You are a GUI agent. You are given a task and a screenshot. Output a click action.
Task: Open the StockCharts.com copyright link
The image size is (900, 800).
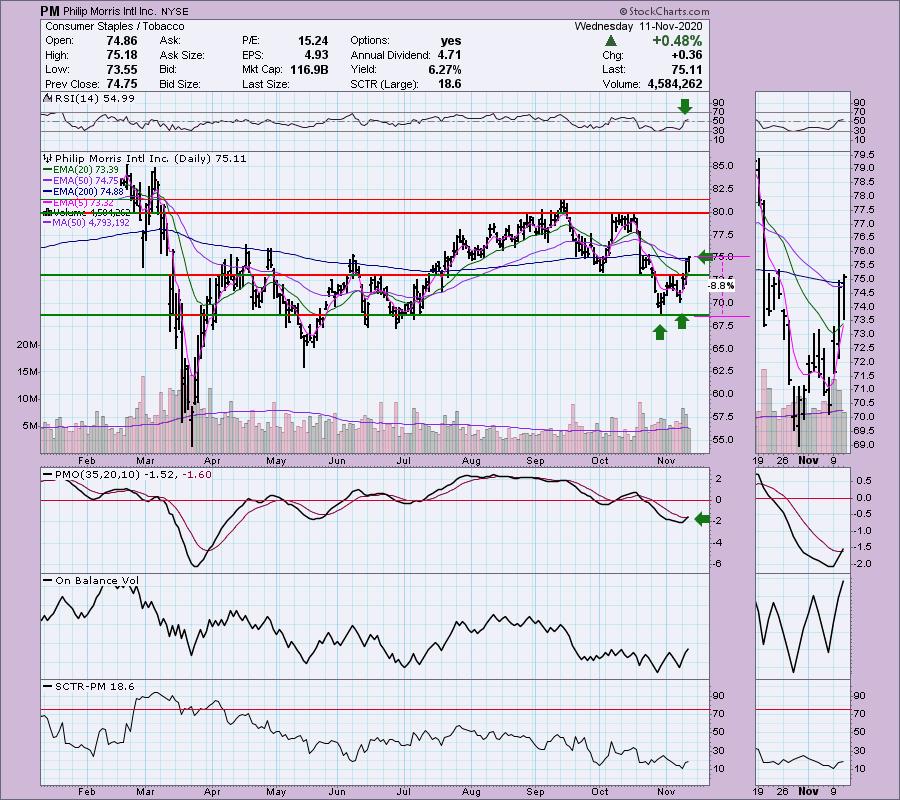pos(664,11)
